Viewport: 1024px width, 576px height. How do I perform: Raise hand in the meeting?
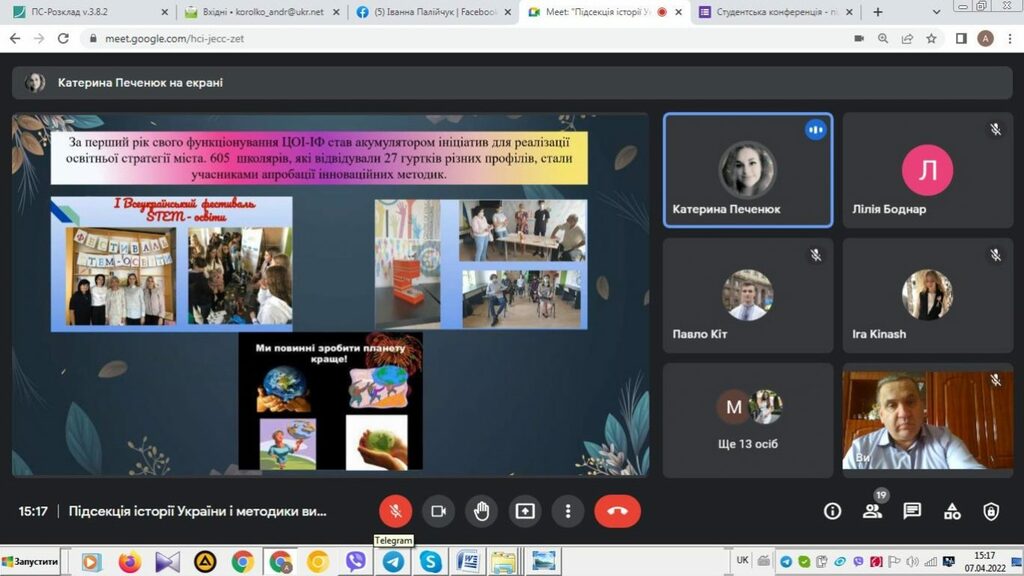(x=482, y=511)
